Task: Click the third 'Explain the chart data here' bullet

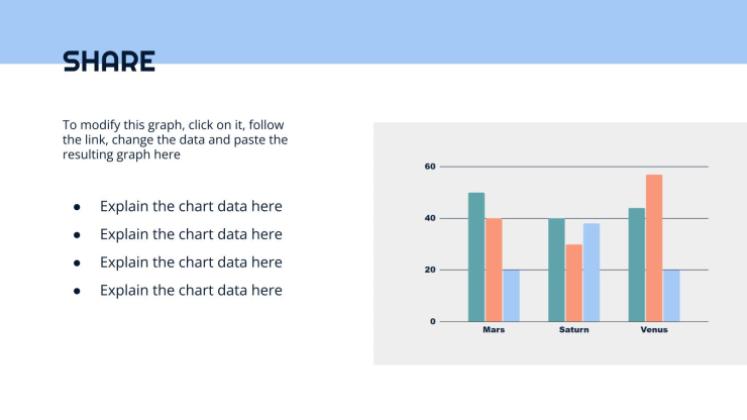Action: pyautogui.click(x=191, y=262)
